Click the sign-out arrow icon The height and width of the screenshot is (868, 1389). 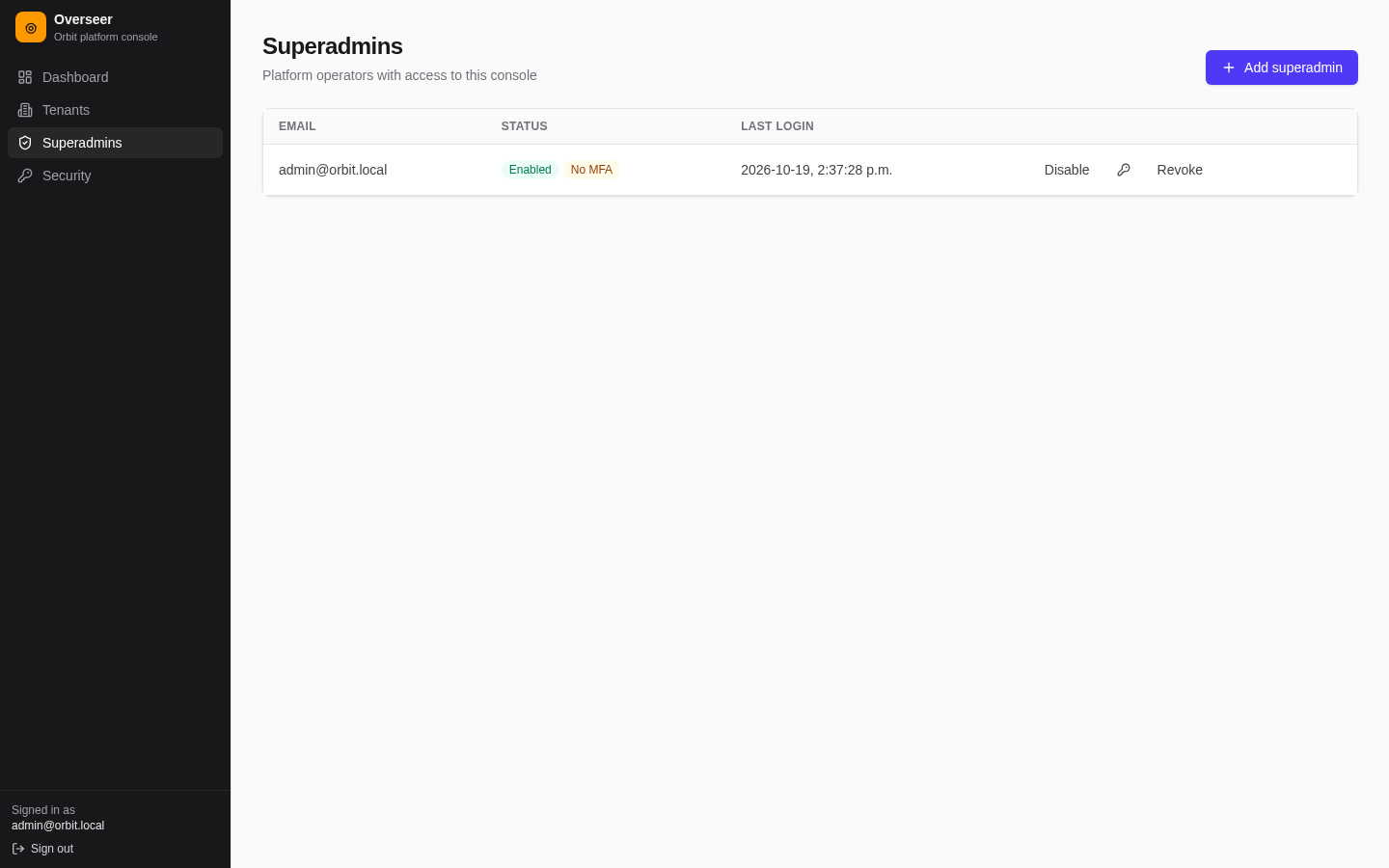[x=18, y=849]
